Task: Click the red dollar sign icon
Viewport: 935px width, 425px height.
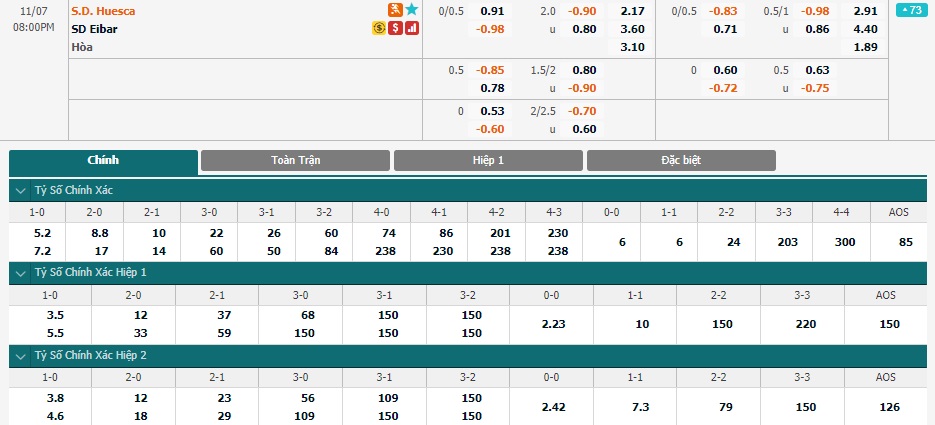Action: pyautogui.click(x=395, y=28)
